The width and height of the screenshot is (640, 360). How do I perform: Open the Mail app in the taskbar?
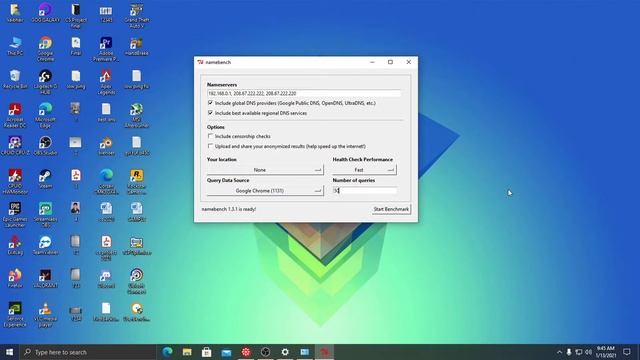pyautogui.click(x=226, y=352)
